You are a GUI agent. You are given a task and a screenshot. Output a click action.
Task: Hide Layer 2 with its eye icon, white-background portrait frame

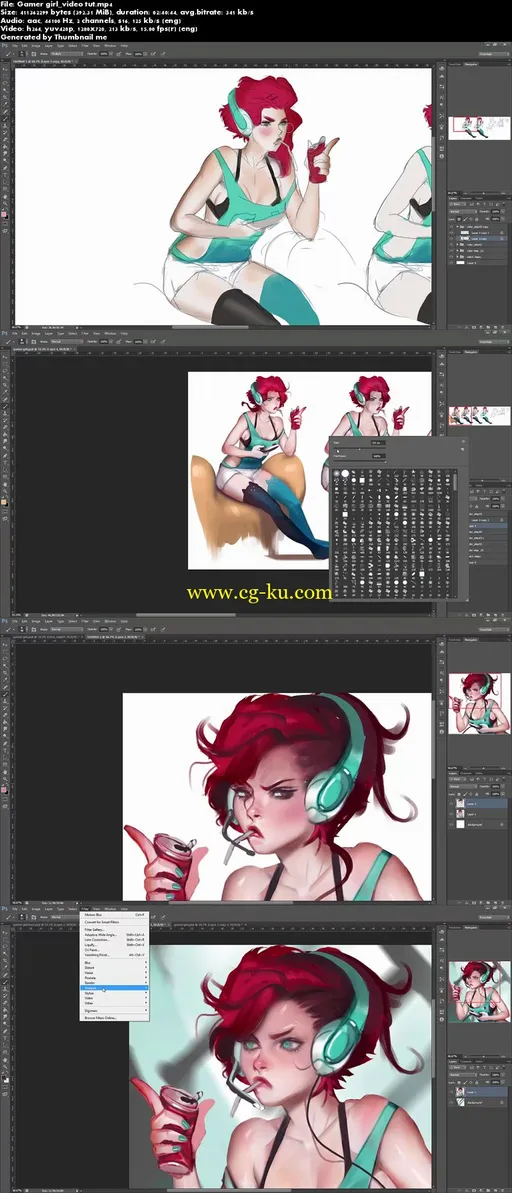point(451,803)
